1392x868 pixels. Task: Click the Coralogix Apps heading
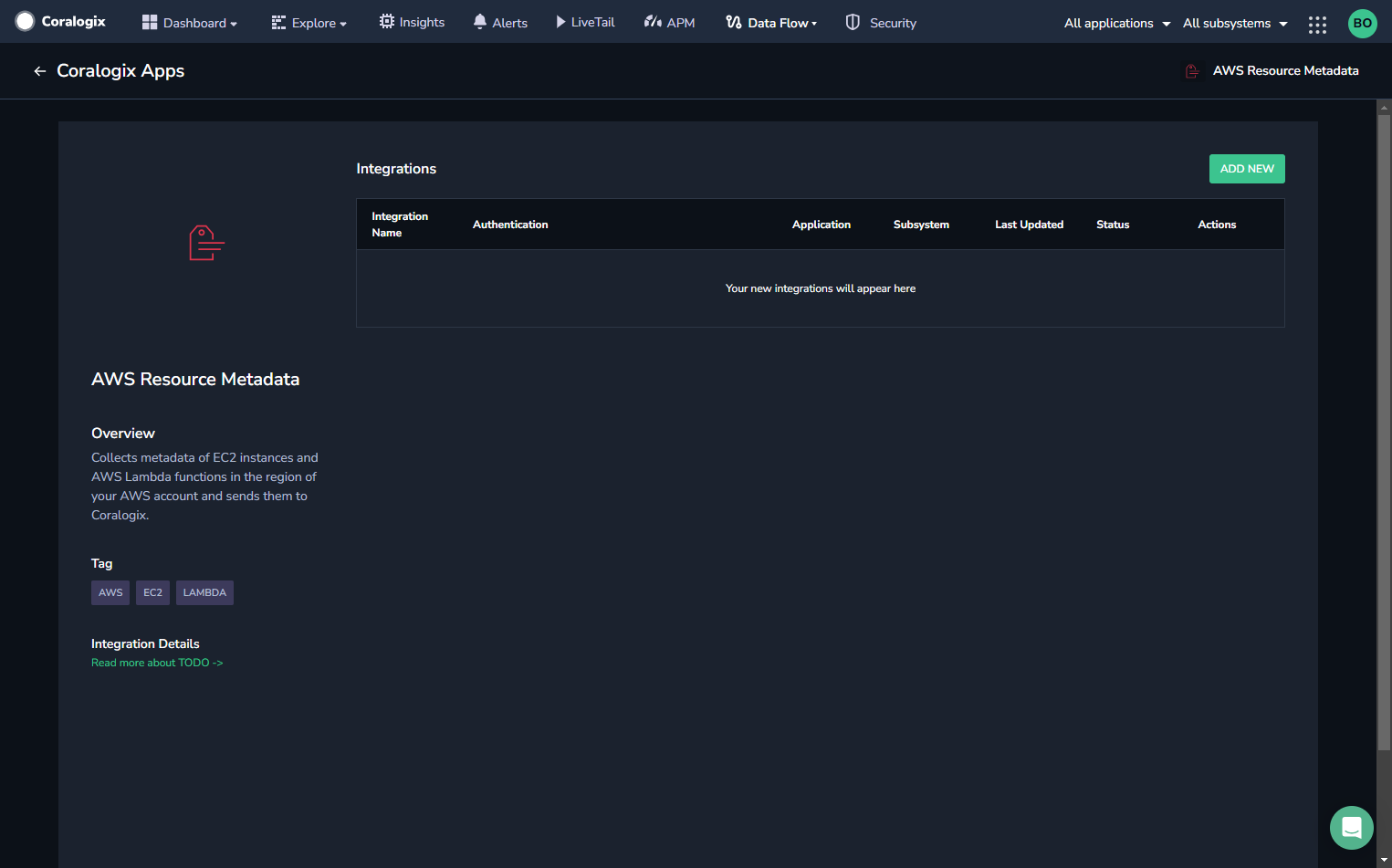coord(120,71)
